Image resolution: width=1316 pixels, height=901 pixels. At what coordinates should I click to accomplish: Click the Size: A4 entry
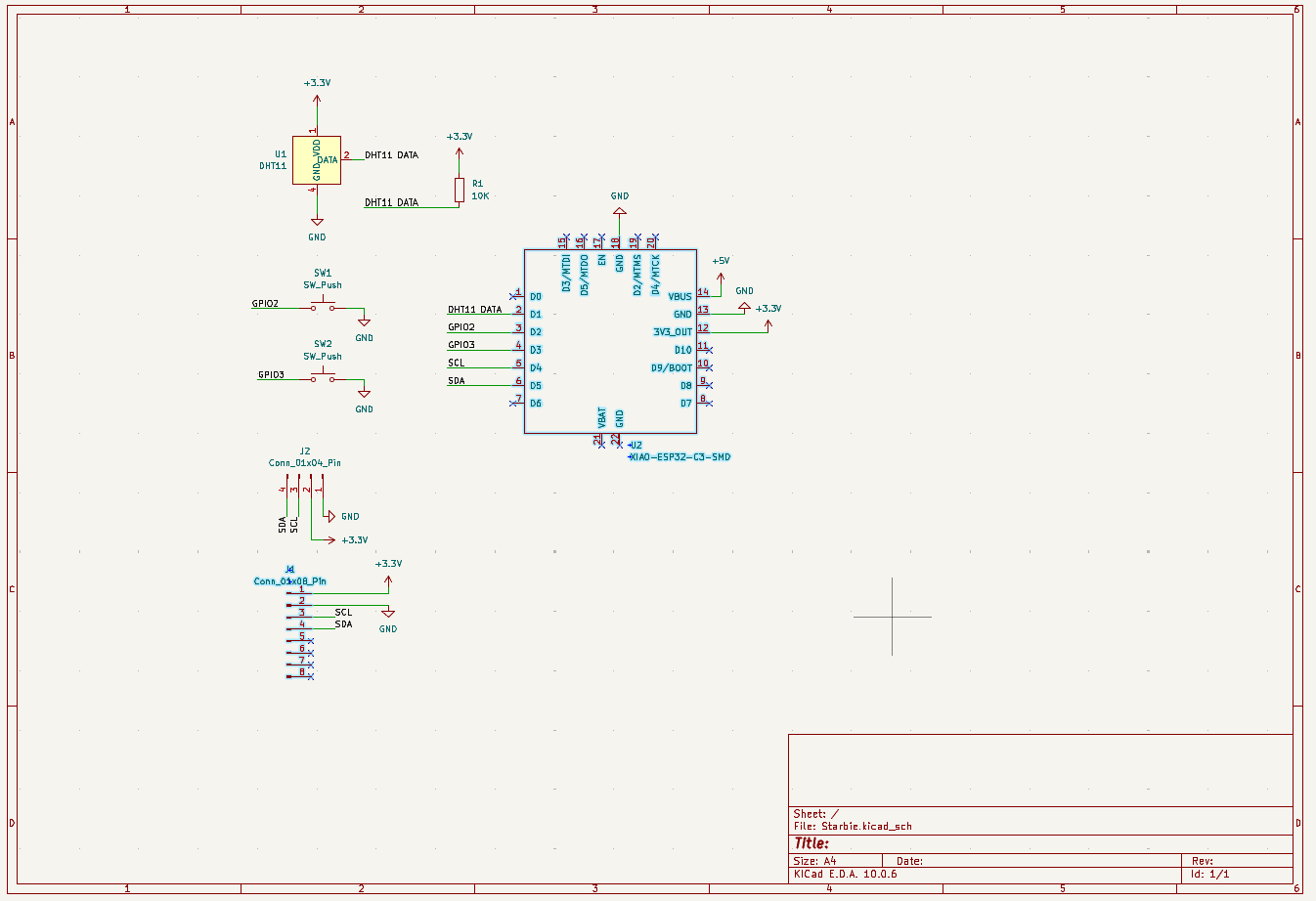point(814,862)
